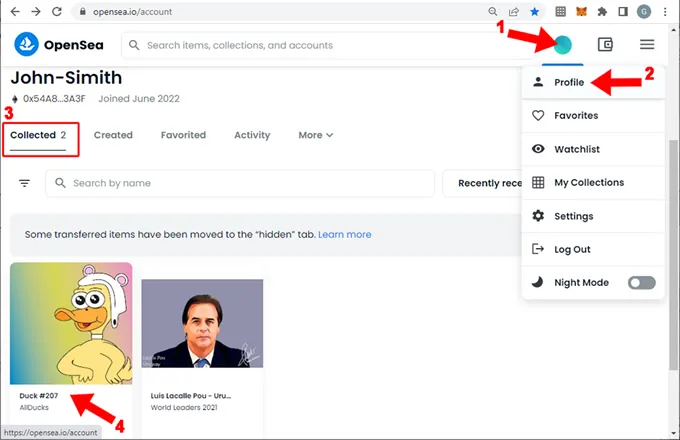This screenshot has height=440, width=680.
Task: Expand the More tab dropdown
Action: 315,135
